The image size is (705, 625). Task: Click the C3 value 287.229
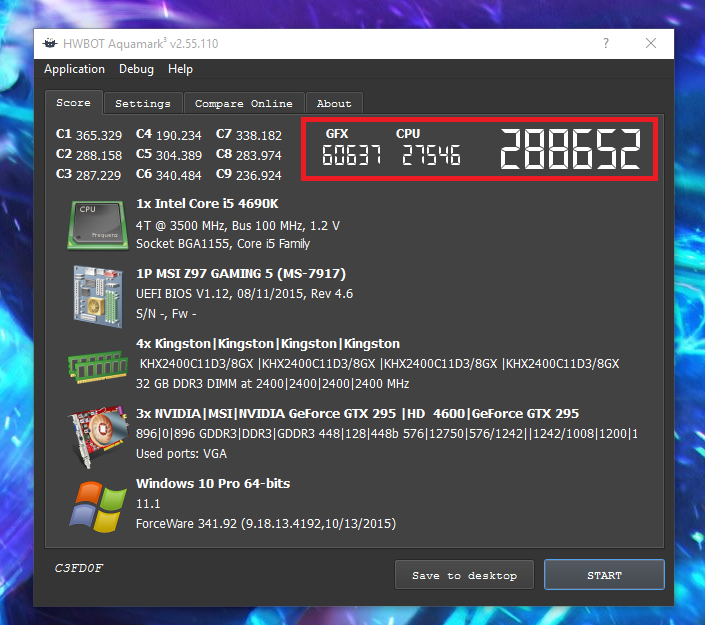[x=98, y=175]
